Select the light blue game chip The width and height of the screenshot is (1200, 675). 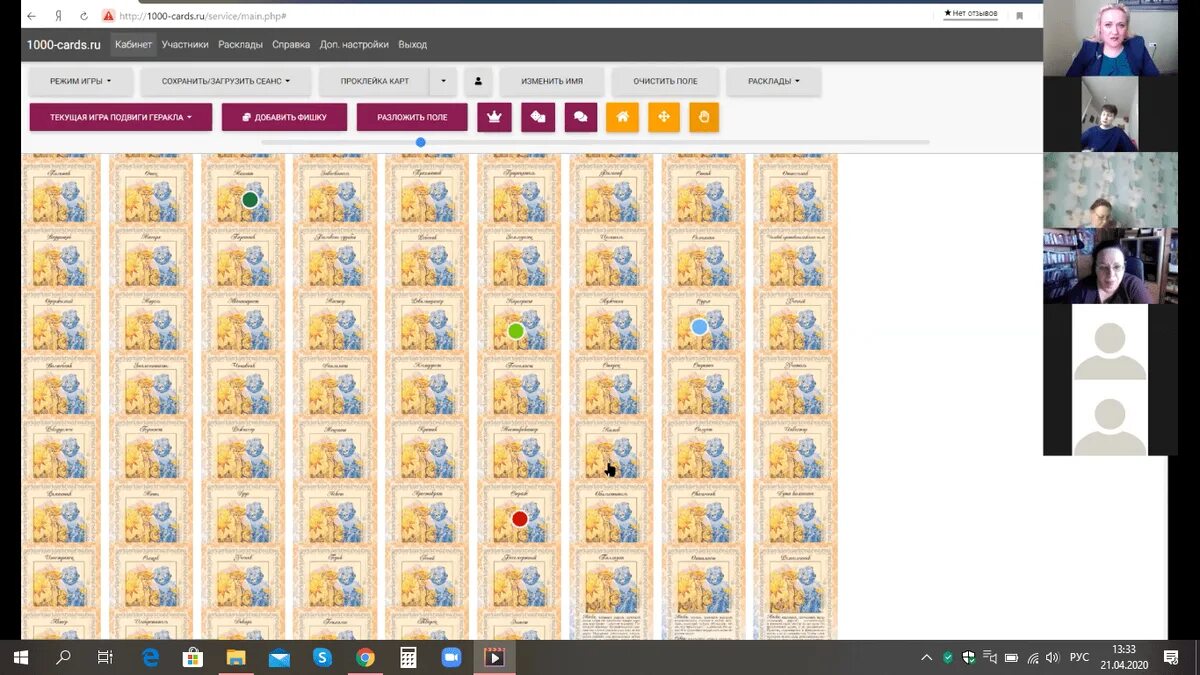point(699,326)
